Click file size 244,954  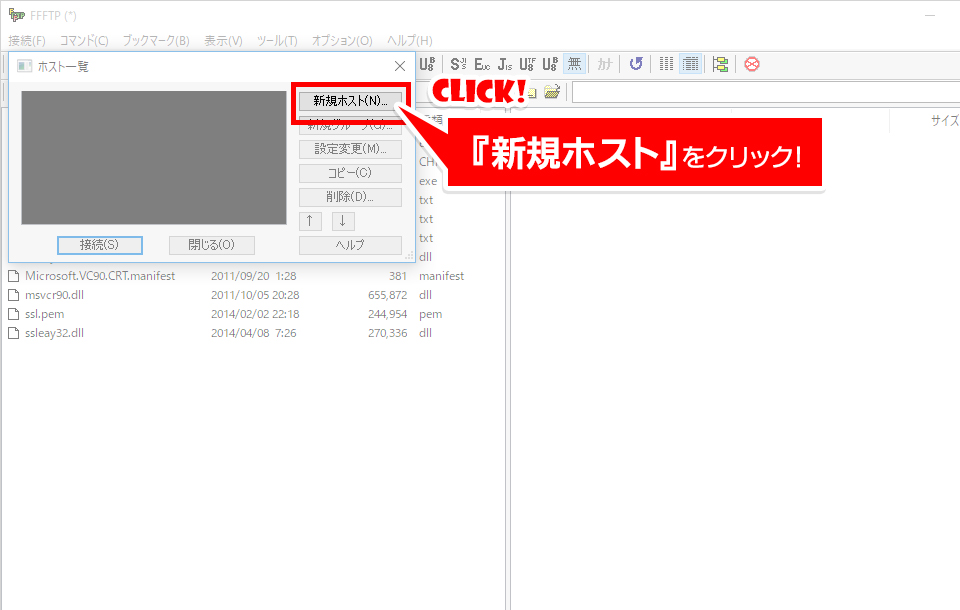[388, 314]
